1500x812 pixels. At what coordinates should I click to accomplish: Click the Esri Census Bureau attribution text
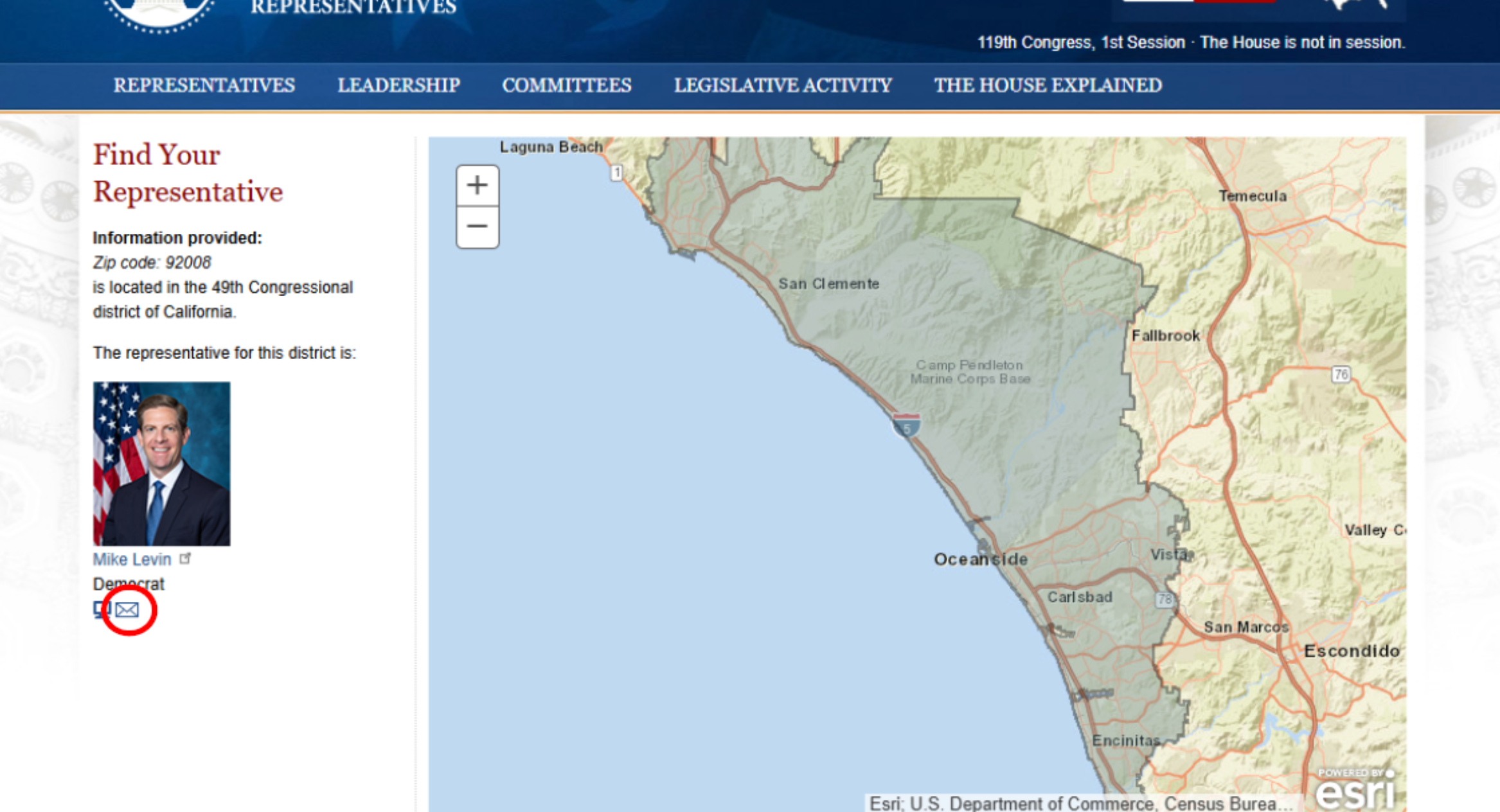(1080, 804)
